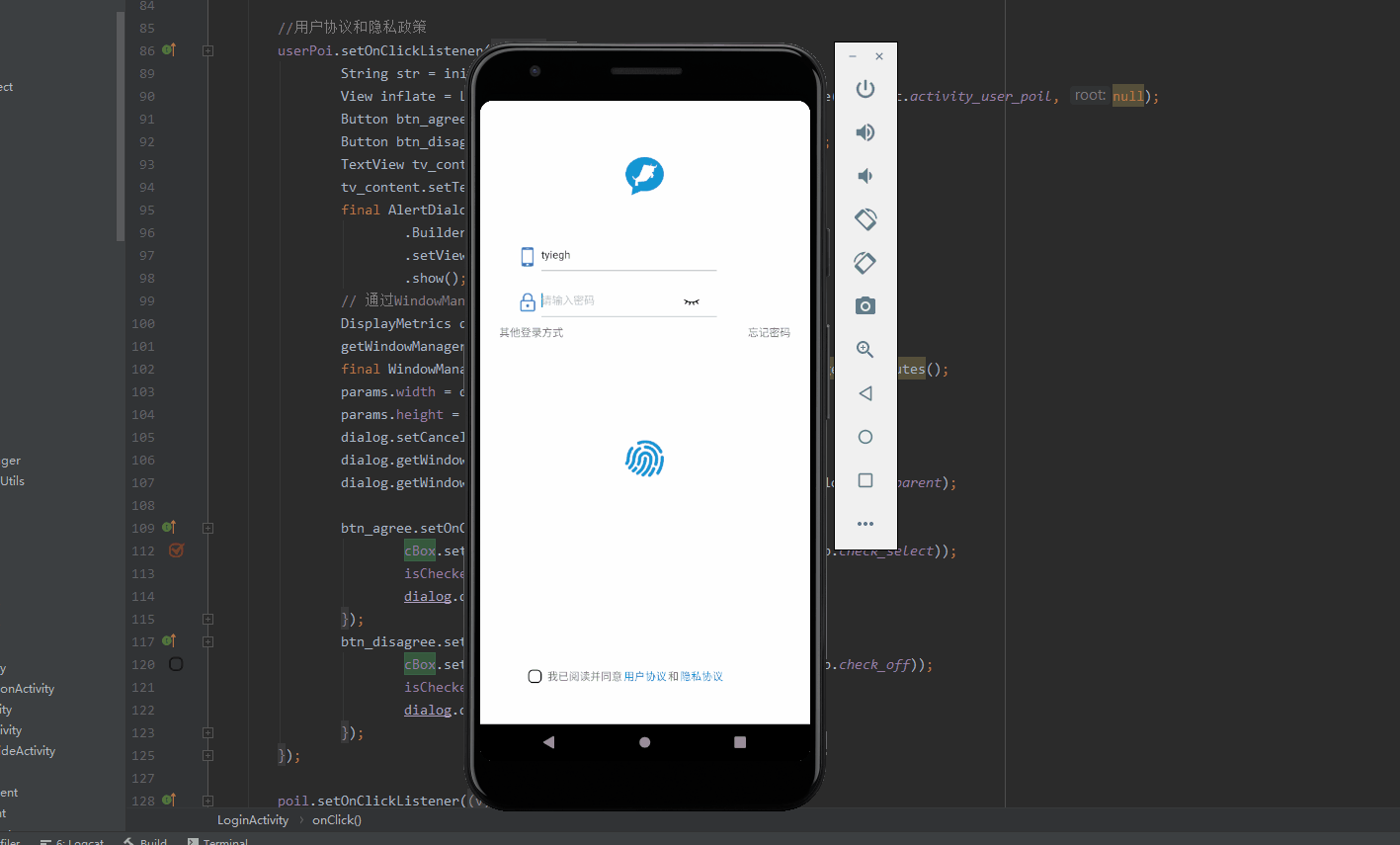Click the 忘记密码 forgot password link
This screenshot has width=1400, height=845.
[x=769, y=332]
